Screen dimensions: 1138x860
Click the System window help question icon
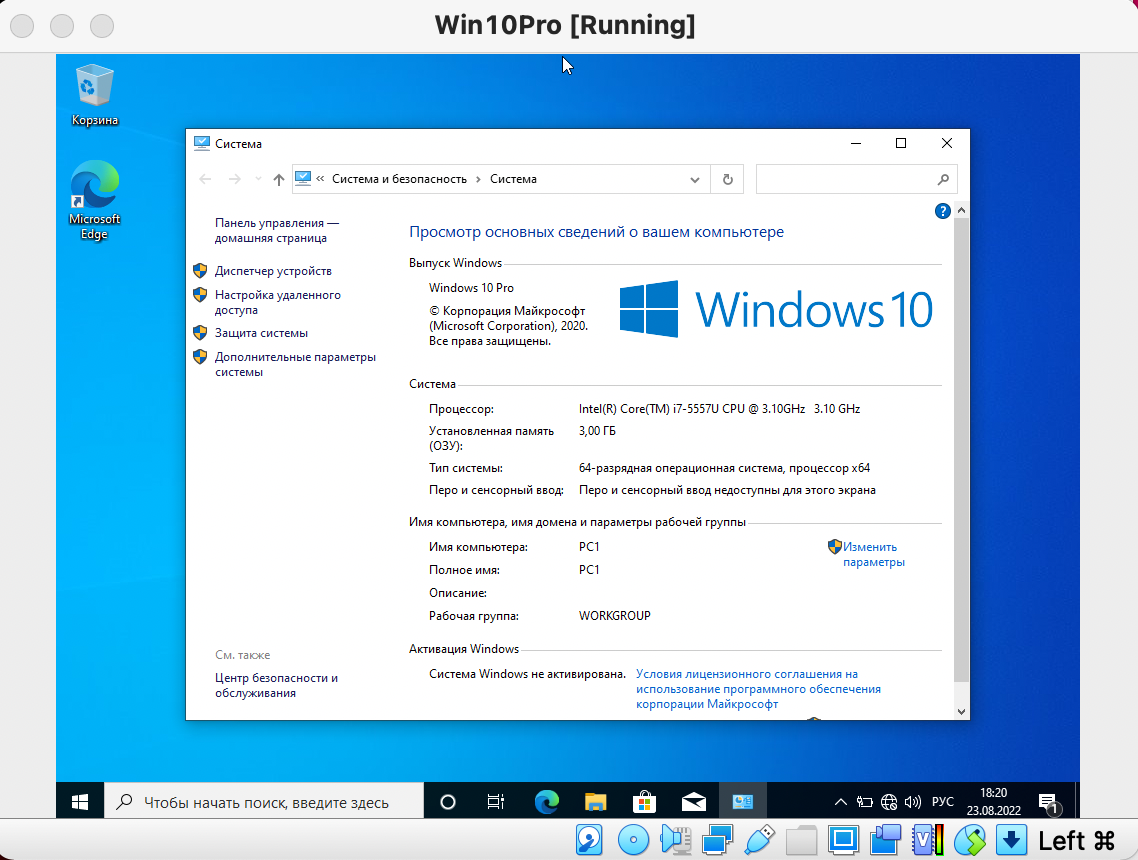[942, 211]
